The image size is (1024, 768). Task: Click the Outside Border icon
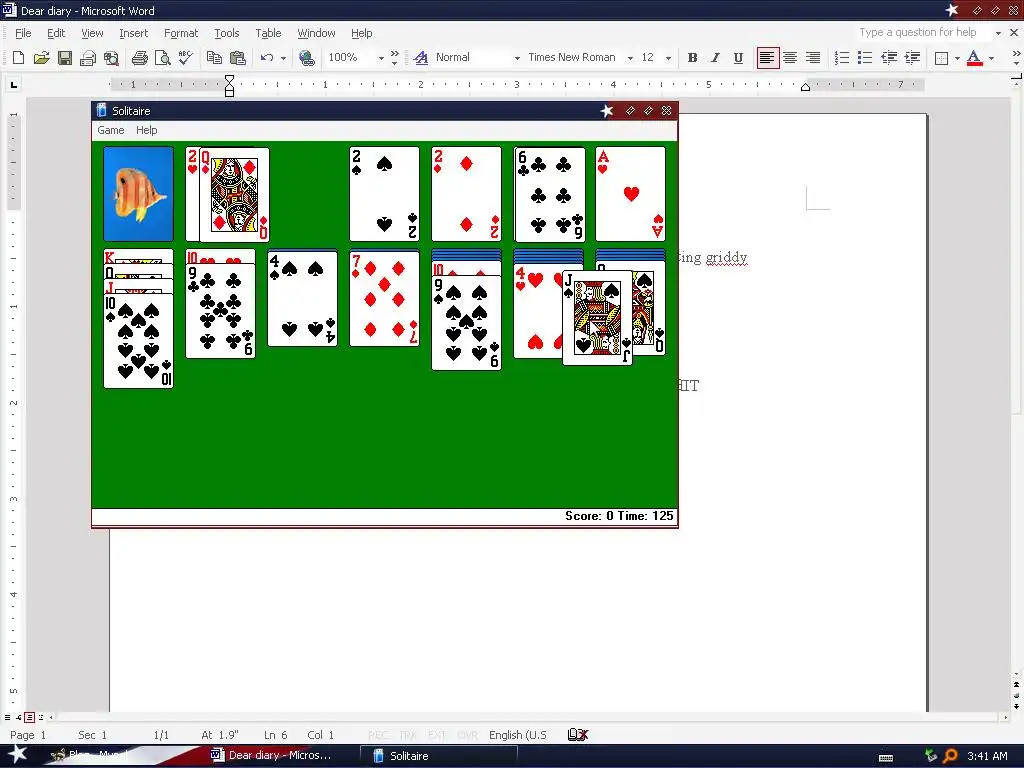tap(941, 58)
